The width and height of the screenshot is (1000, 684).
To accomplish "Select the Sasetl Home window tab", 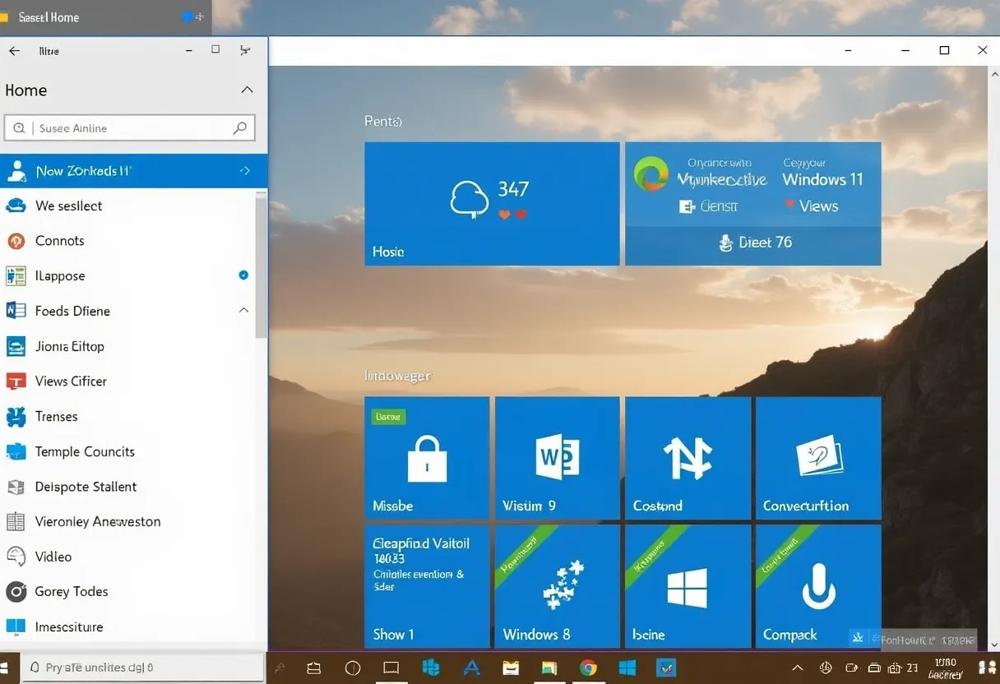I will 105,17.
